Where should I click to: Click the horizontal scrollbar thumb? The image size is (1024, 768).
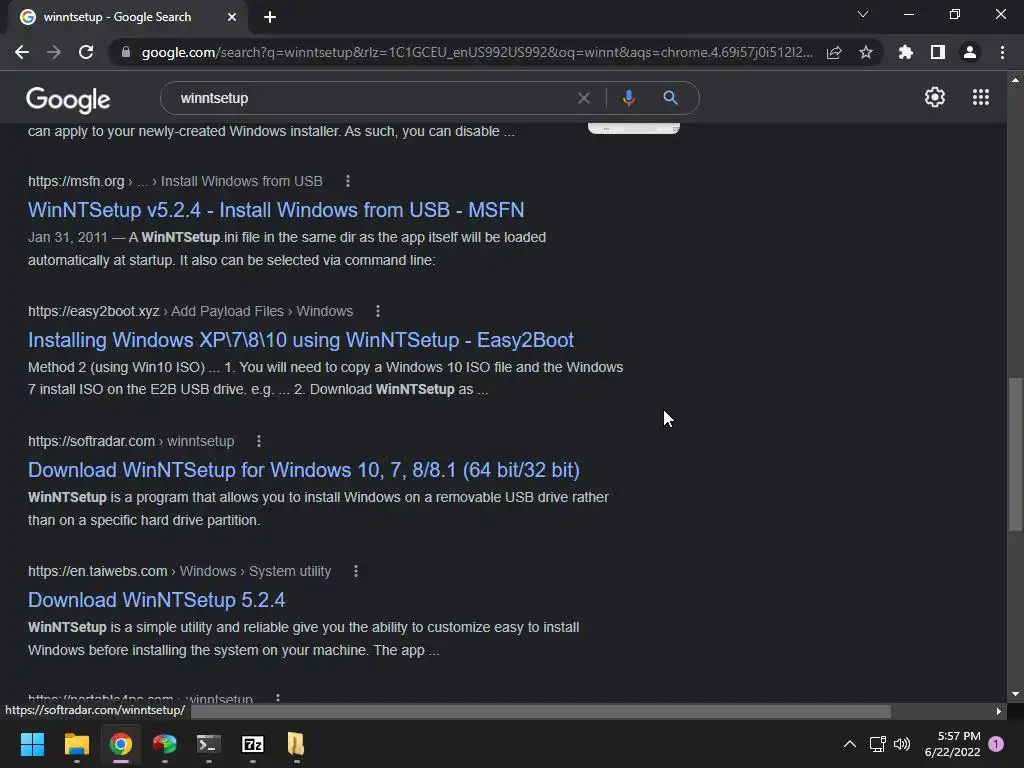pyautogui.click(x=541, y=711)
